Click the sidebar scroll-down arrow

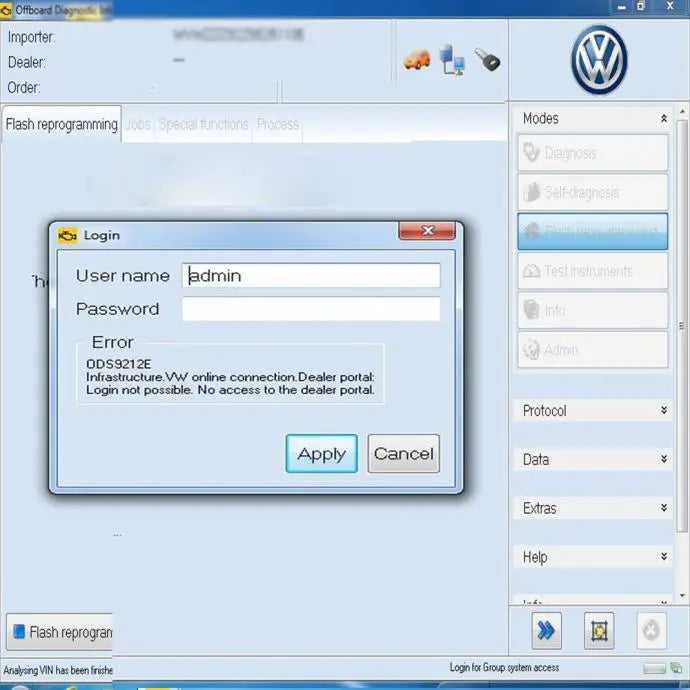click(683, 596)
